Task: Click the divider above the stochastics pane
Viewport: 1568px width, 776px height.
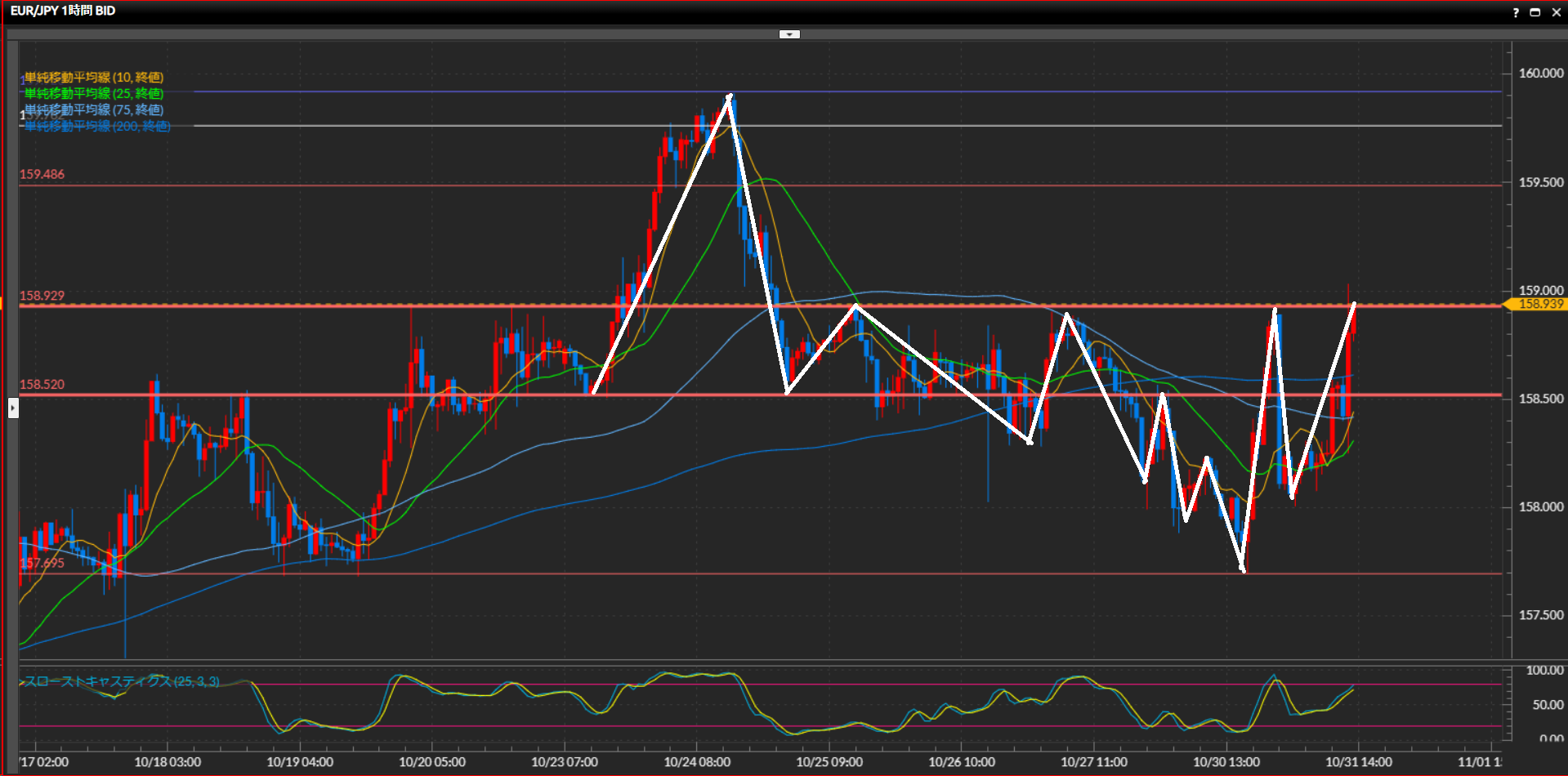Action: (x=760, y=660)
